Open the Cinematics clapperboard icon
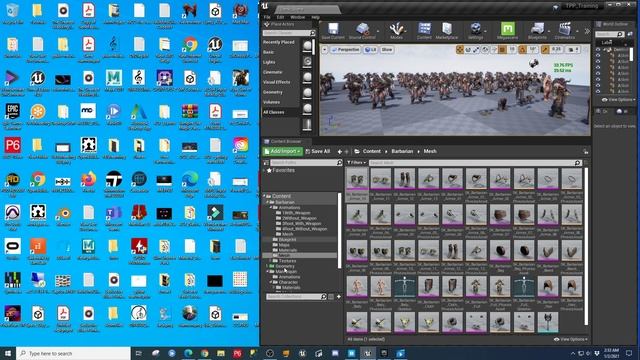 point(565,29)
